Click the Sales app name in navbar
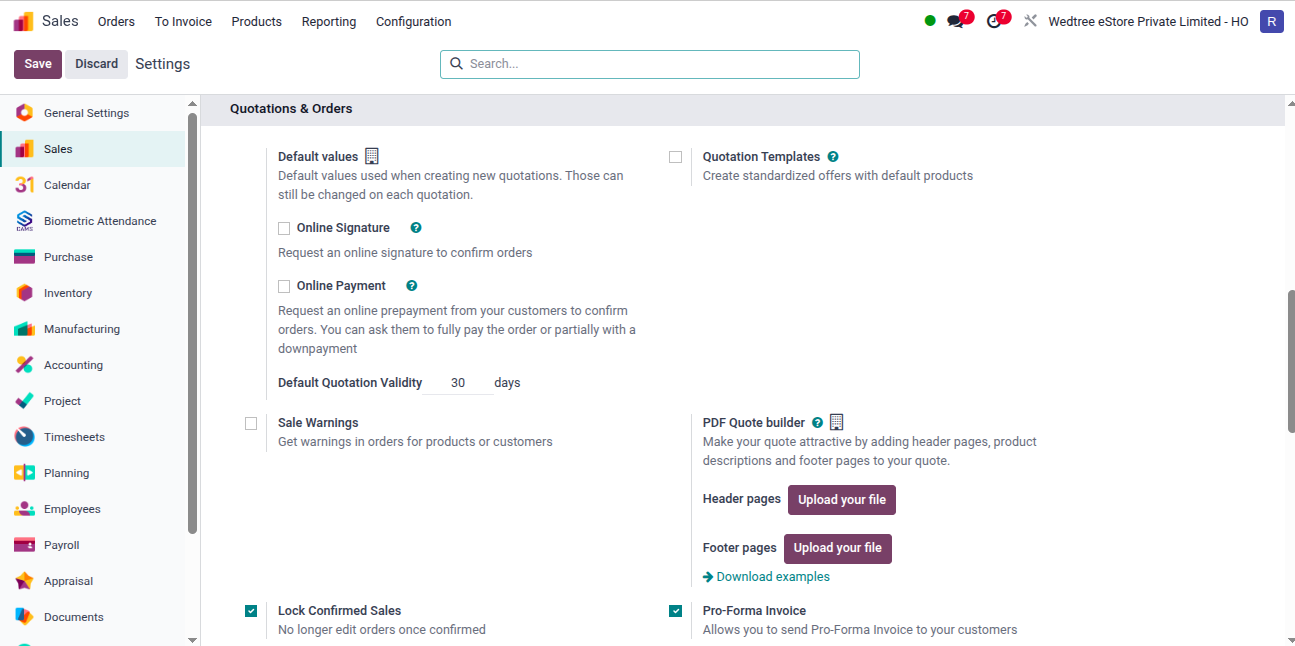Viewport: 1295px width, 646px height. point(60,21)
